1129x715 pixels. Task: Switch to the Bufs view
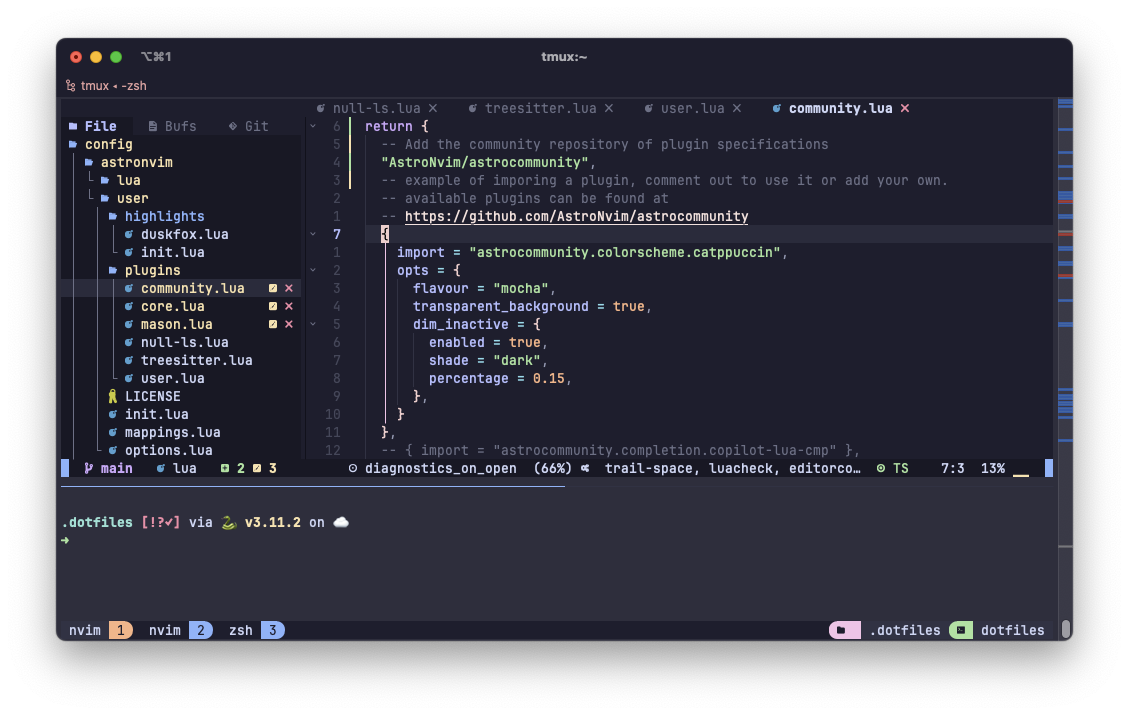pyautogui.click(x=173, y=126)
